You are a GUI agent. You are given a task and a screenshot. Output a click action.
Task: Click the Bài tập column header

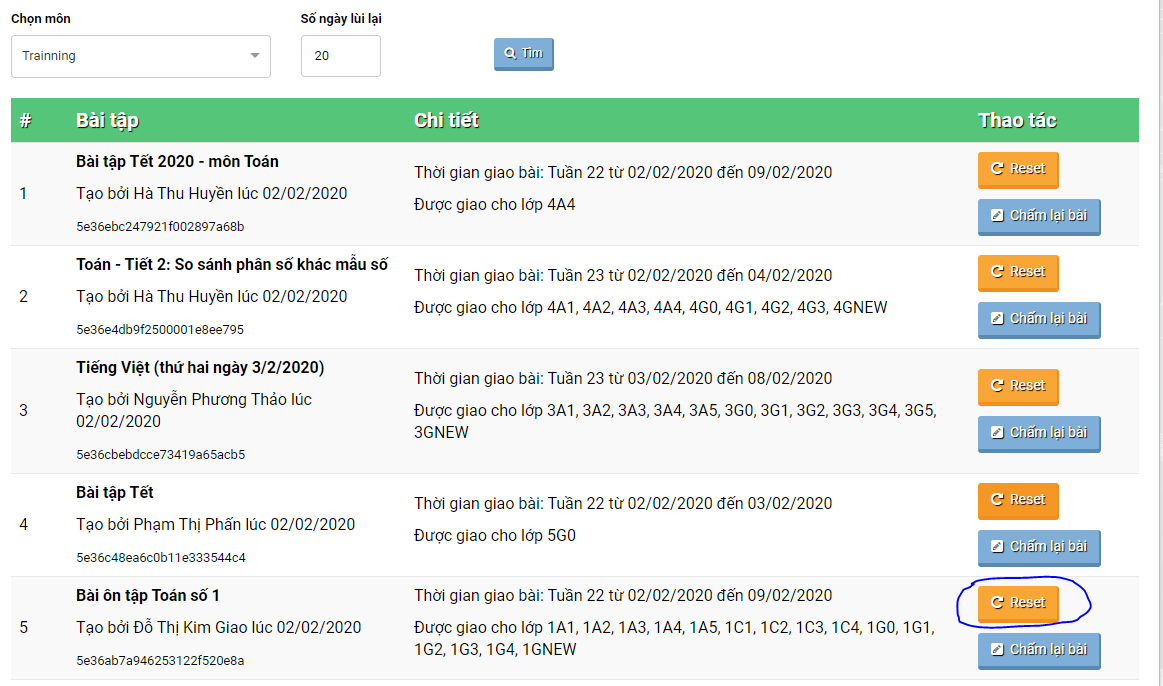point(107,121)
